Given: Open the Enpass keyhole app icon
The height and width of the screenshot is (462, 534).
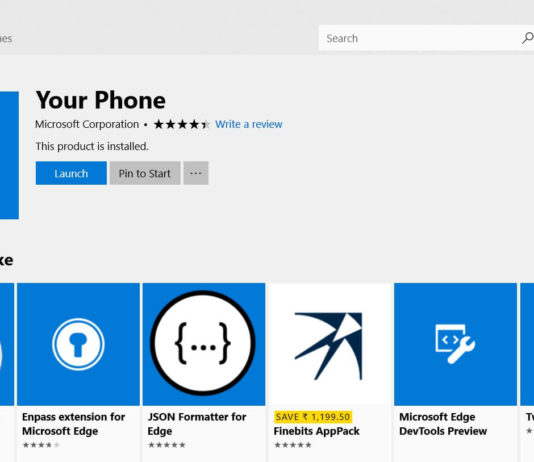Looking at the screenshot, I should [78, 344].
